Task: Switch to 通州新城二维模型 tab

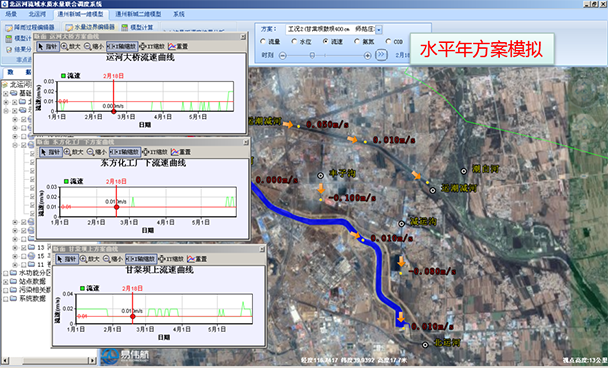Action: [138, 14]
